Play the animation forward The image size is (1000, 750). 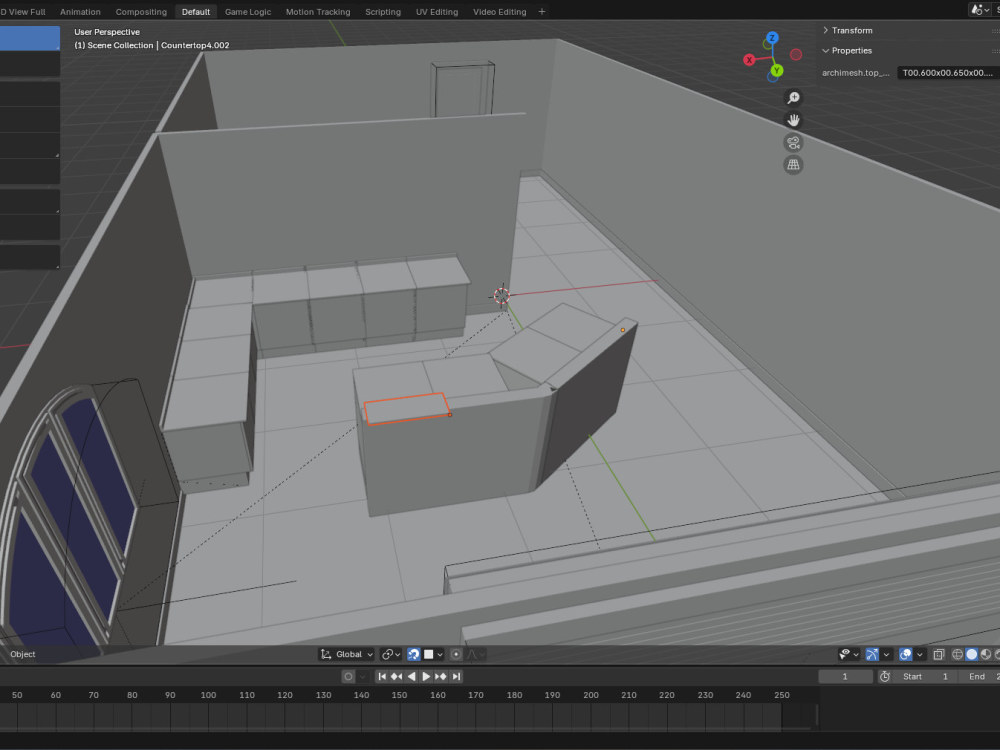click(x=426, y=677)
